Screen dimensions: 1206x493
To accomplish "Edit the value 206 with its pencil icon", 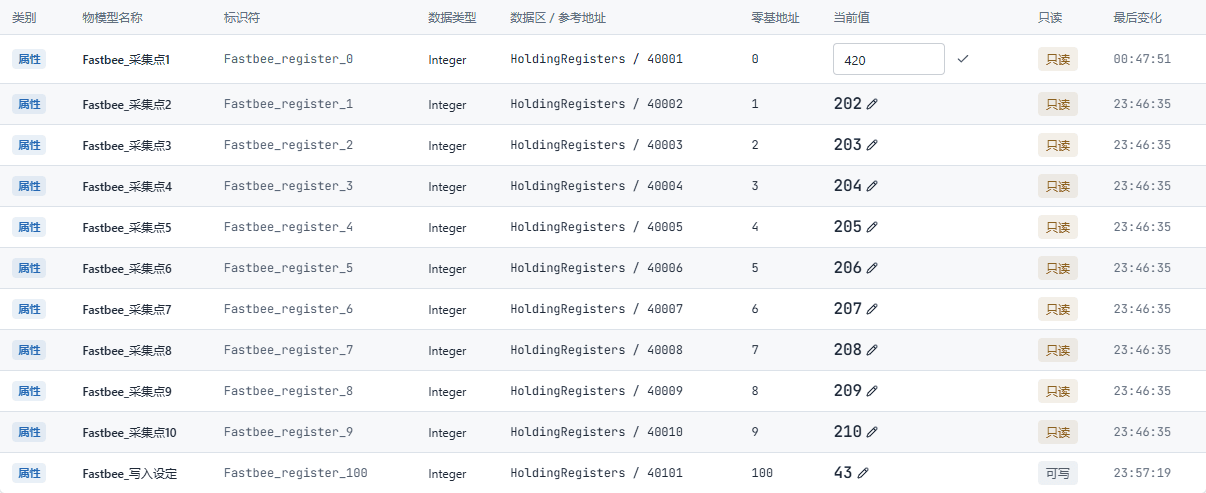I will pyautogui.click(x=872, y=268).
